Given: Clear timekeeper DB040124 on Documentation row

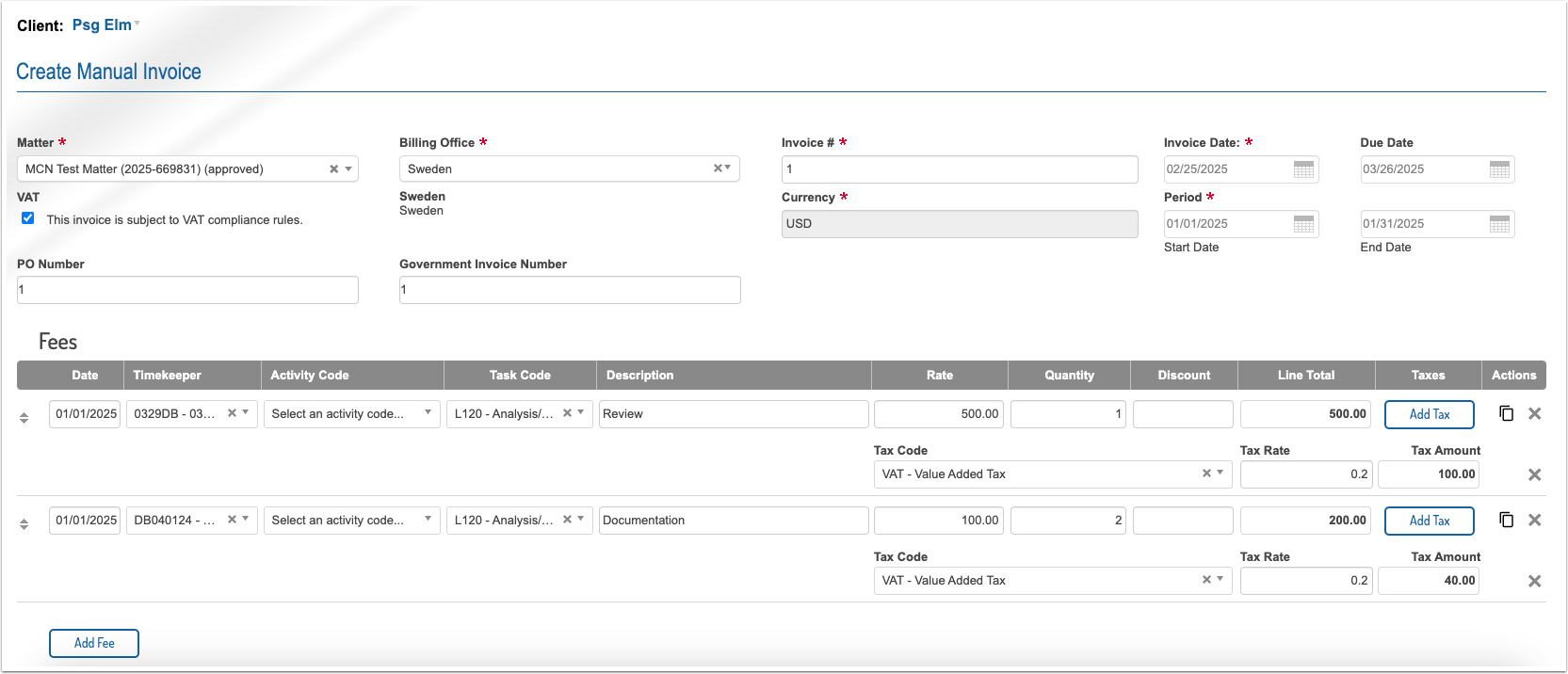Looking at the screenshot, I should coord(232,520).
